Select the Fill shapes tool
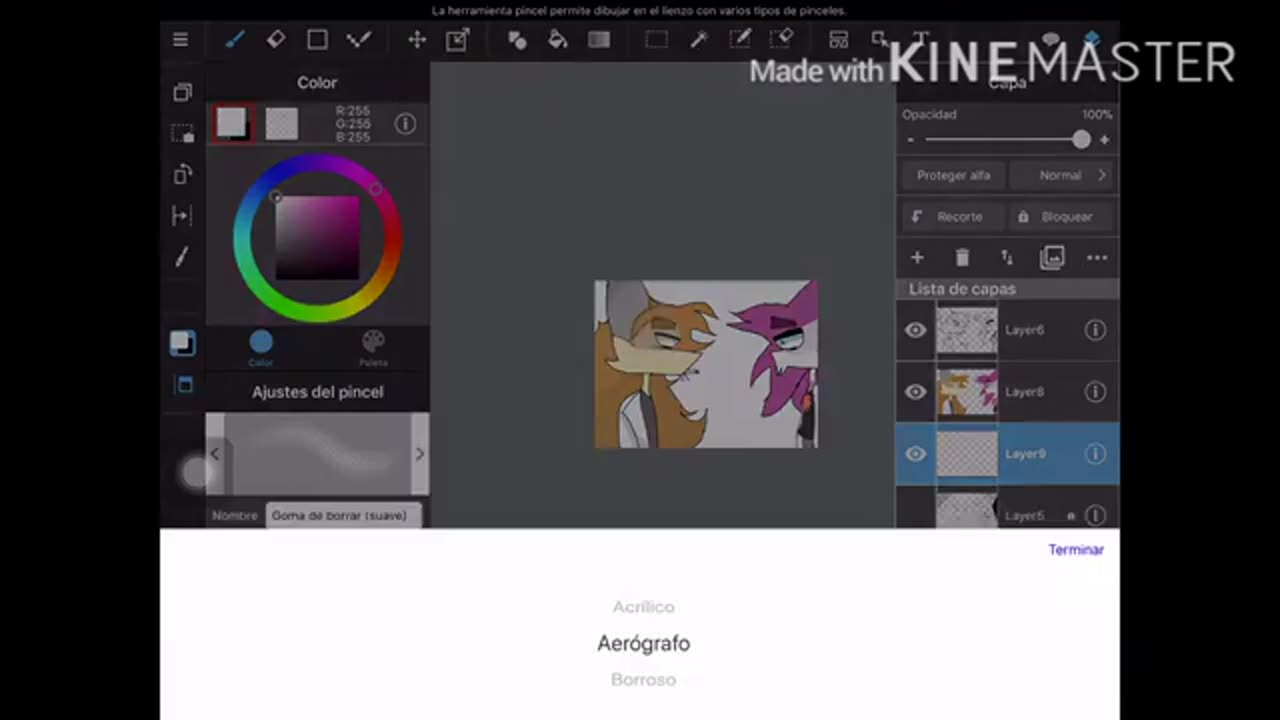The height and width of the screenshot is (720, 1280). coord(517,40)
